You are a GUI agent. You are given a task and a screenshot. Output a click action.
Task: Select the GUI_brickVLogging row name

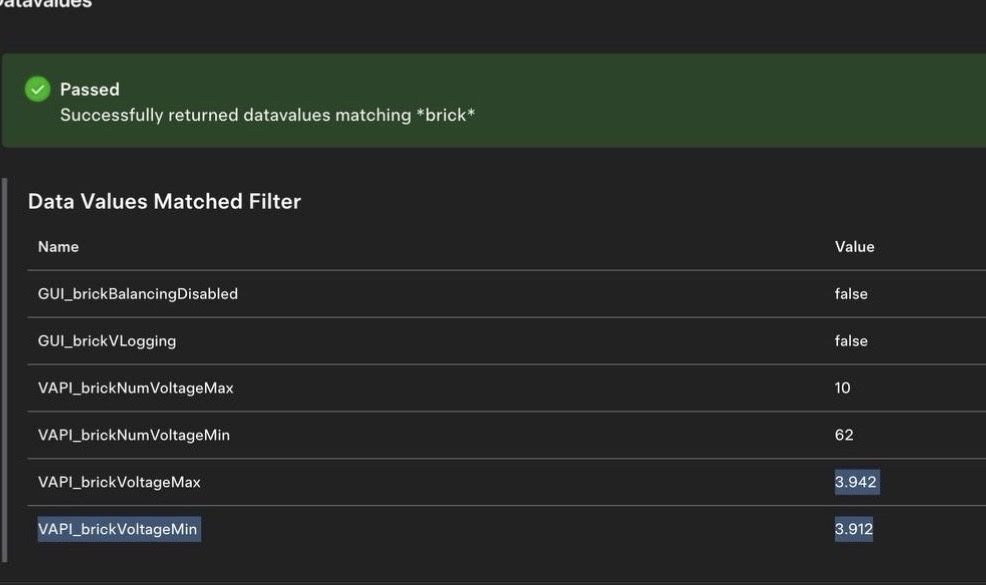tap(107, 341)
